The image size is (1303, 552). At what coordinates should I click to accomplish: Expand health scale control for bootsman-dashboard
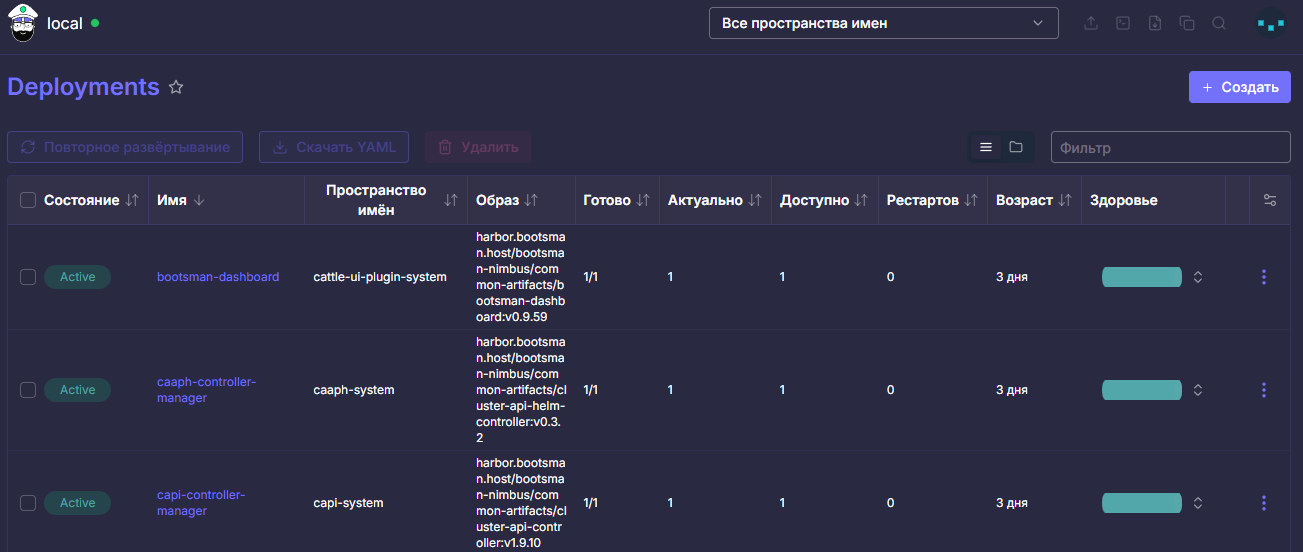point(1198,277)
